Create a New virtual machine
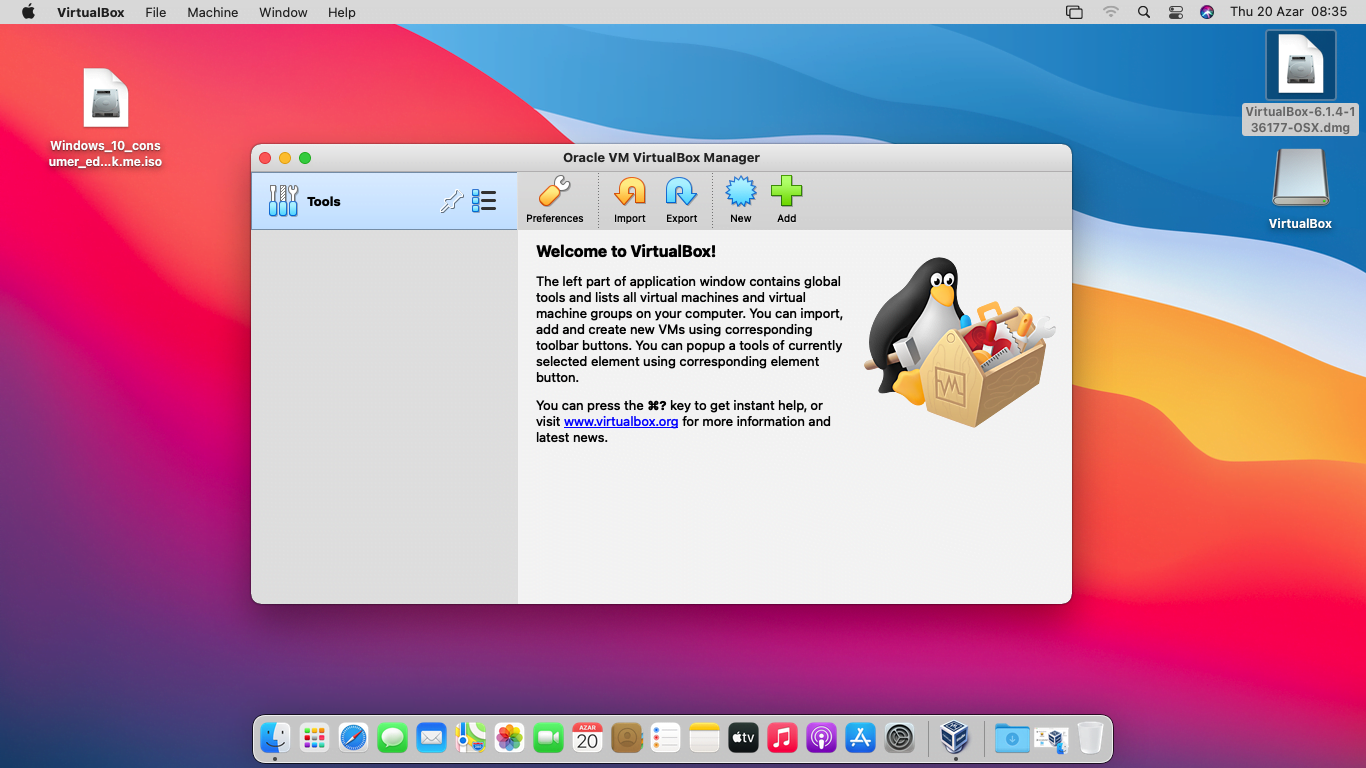Screen dimensions: 1366x768 (x=740, y=200)
